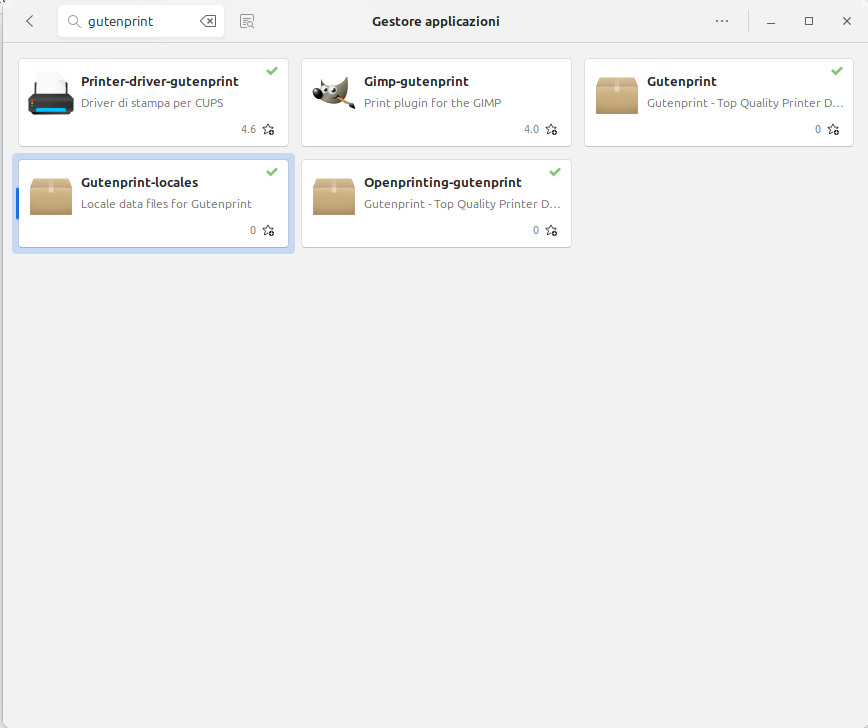Open the Gutenprint package title

681,81
